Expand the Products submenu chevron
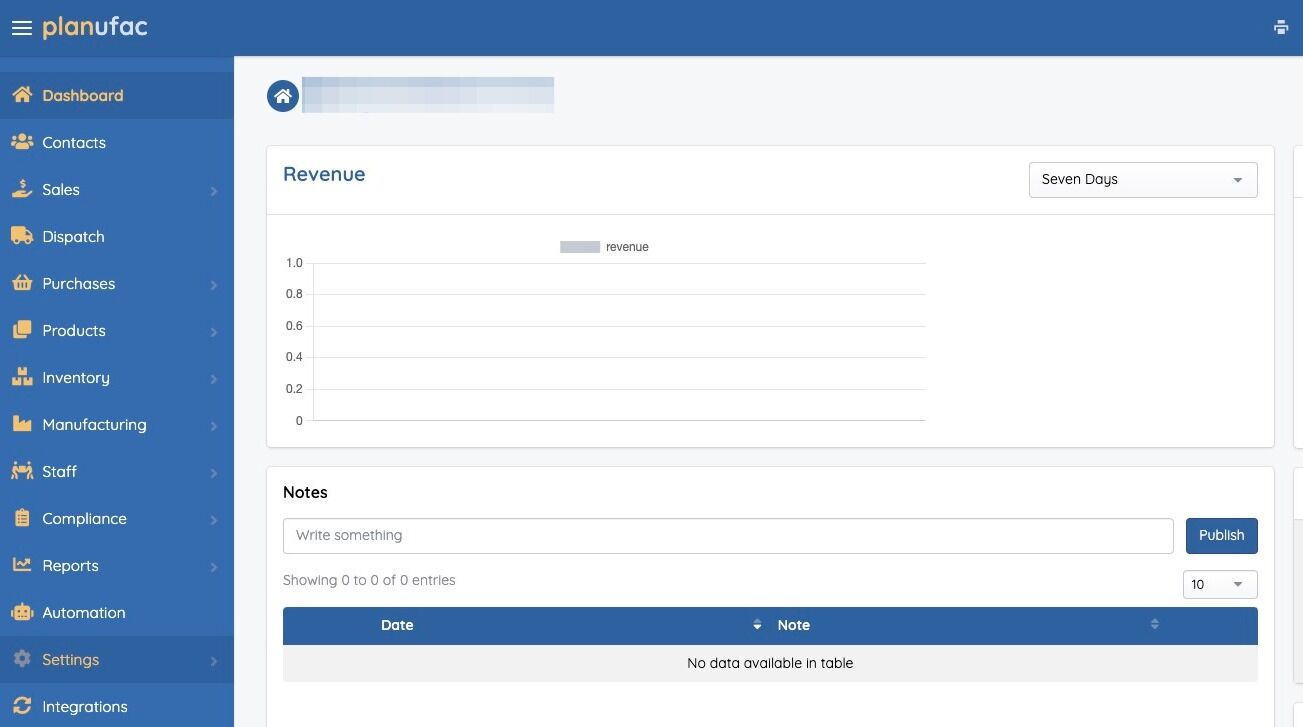This screenshot has height=727, width=1303. (x=214, y=331)
